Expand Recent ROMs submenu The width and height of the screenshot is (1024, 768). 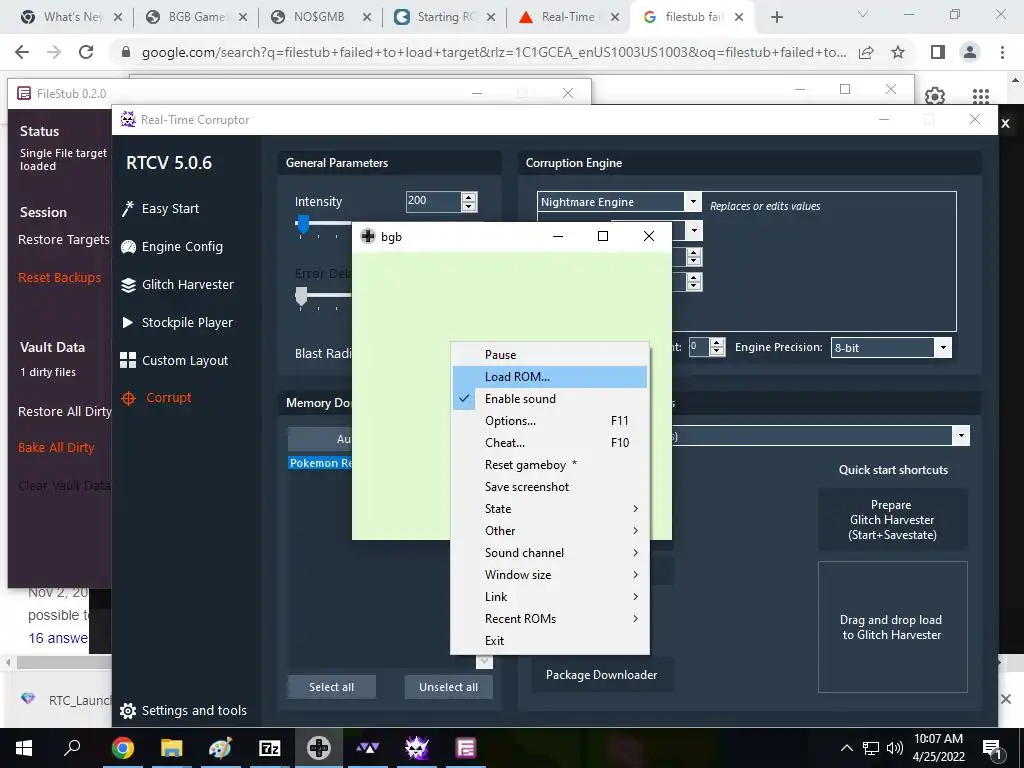pyautogui.click(x=550, y=619)
